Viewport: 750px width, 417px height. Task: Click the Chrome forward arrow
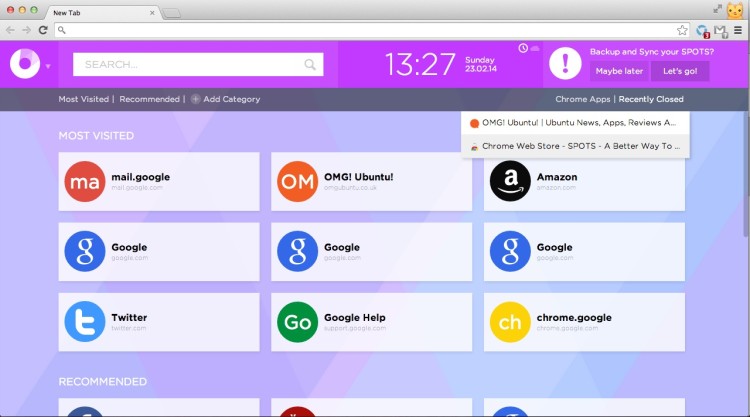[26, 30]
